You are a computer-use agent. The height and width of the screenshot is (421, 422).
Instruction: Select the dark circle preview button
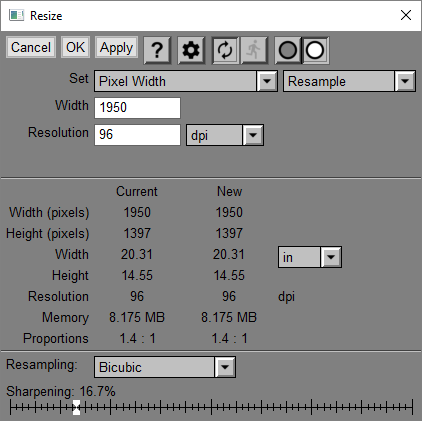(288, 50)
